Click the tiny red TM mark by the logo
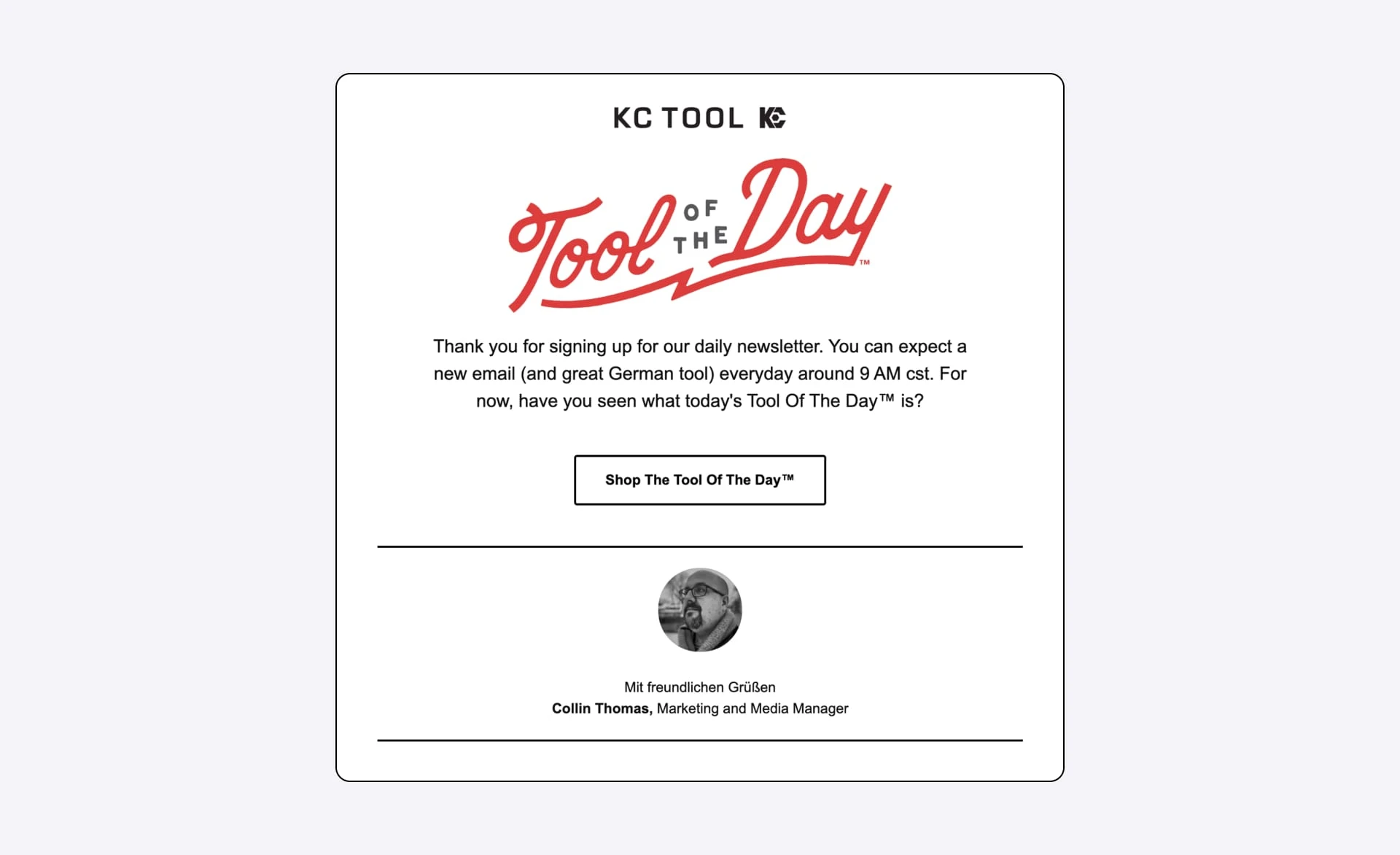The height and width of the screenshot is (855, 1400). (x=865, y=263)
